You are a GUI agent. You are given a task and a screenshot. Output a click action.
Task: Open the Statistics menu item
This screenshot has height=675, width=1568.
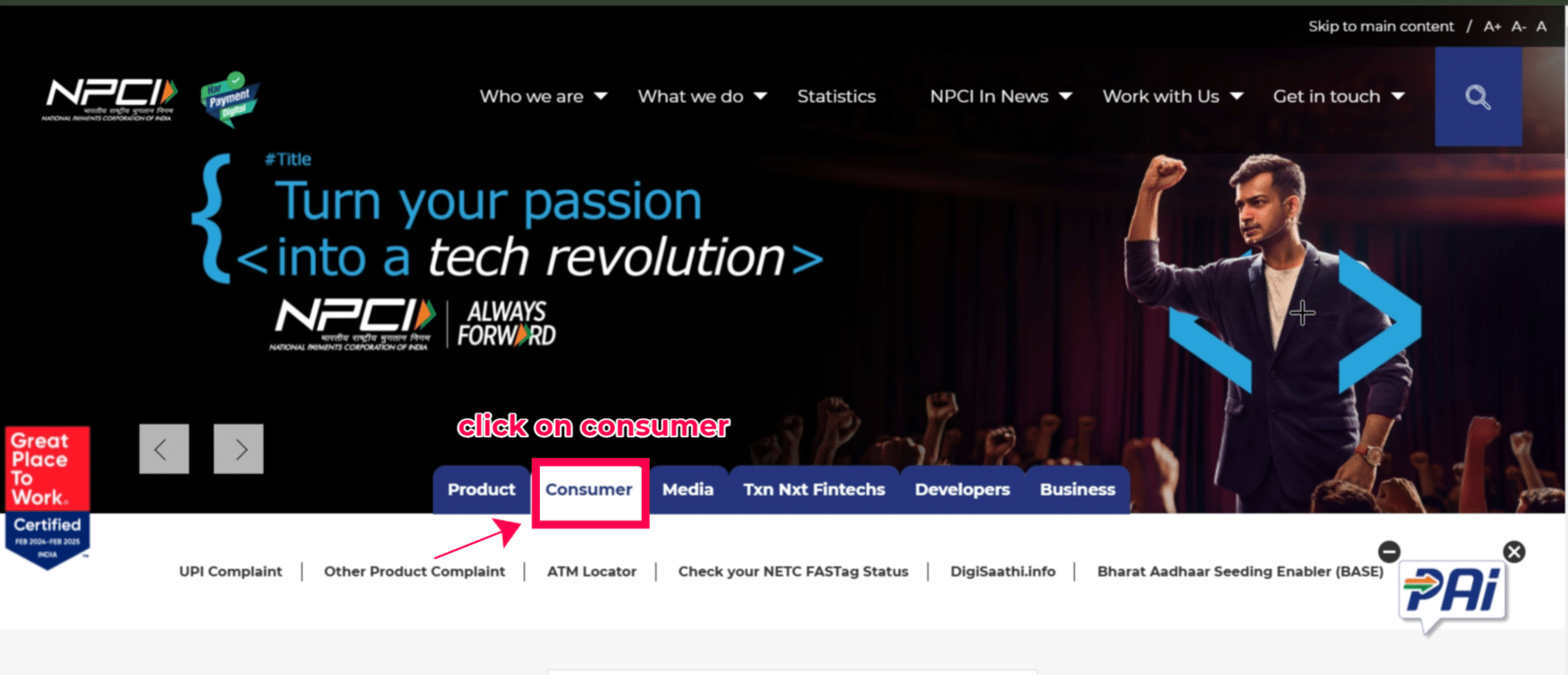coord(836,97)
